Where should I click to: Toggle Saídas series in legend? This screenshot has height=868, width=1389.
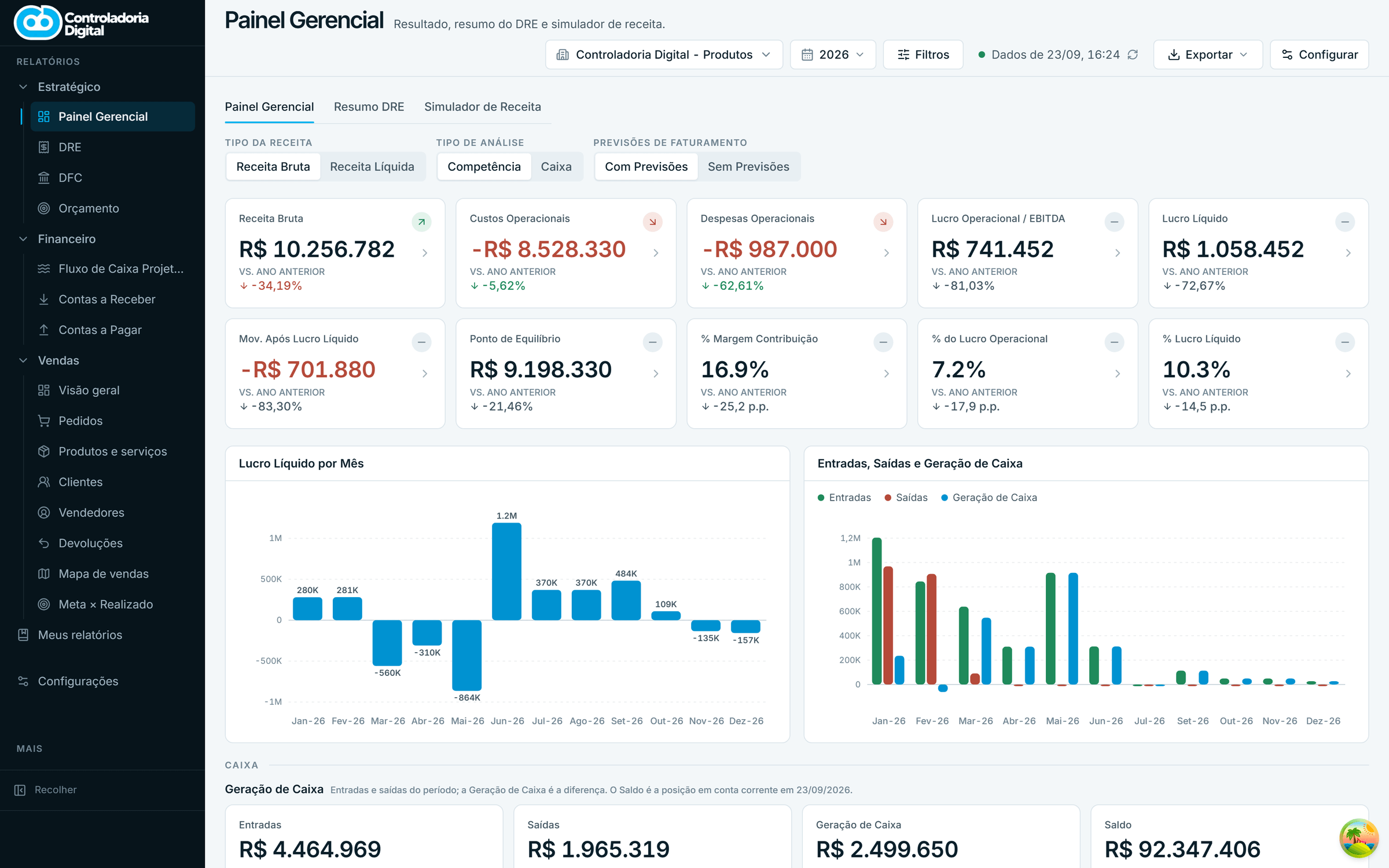pos(906,498)
